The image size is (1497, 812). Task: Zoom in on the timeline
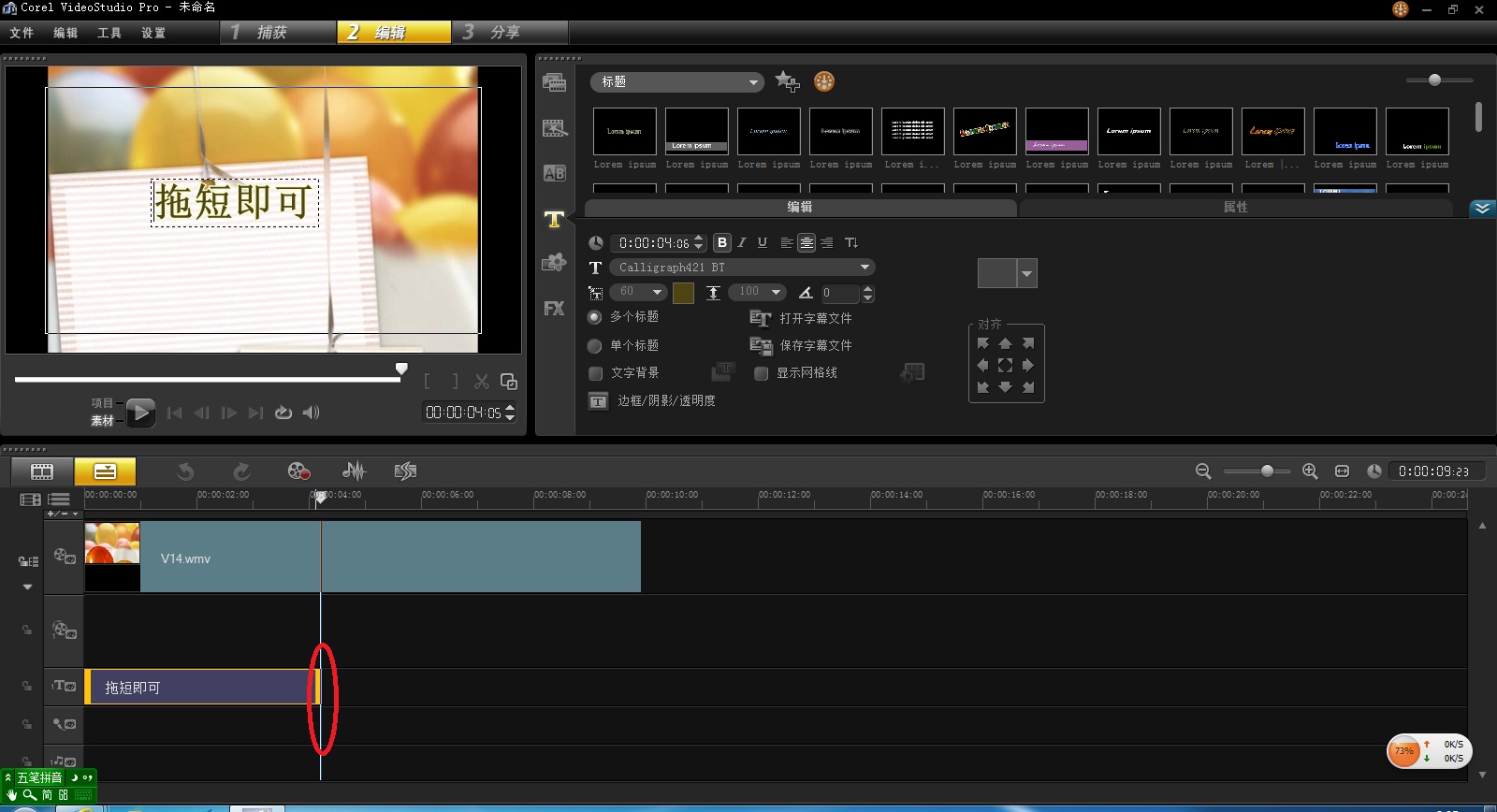point(1310,471)
